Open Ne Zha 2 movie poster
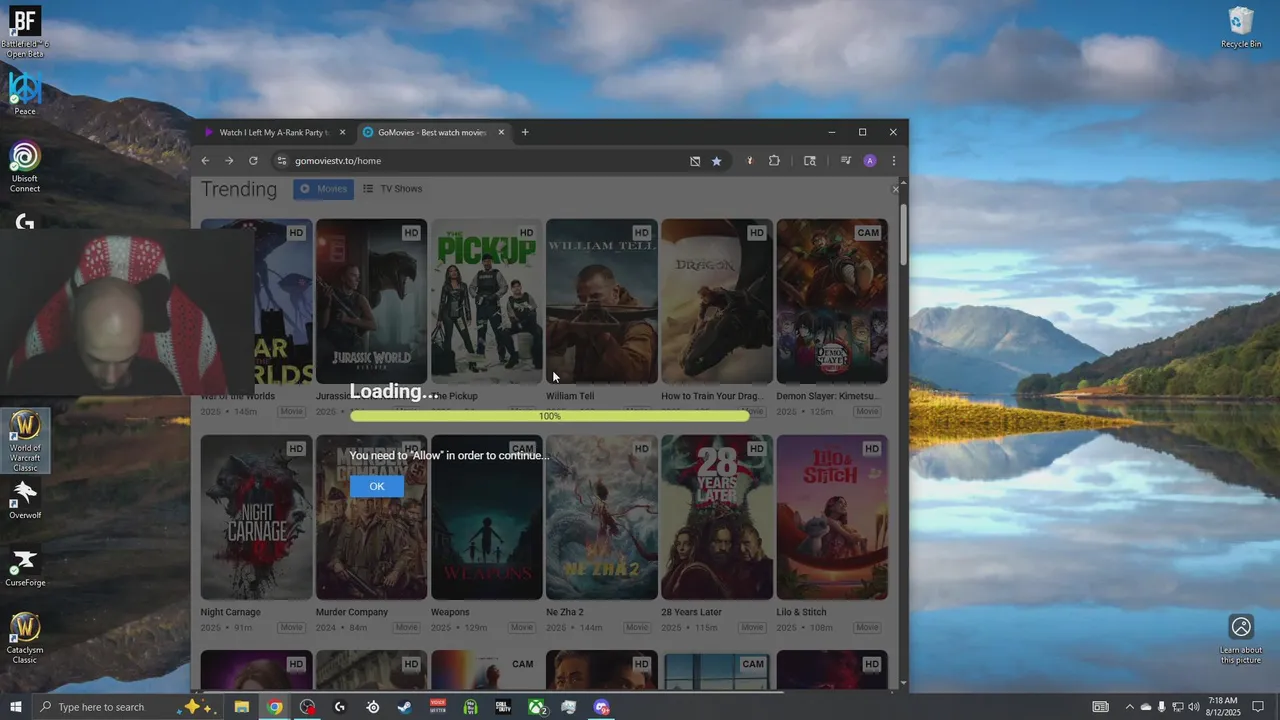The width and height of the screenshot is (1280, 720). pos(602,517)
